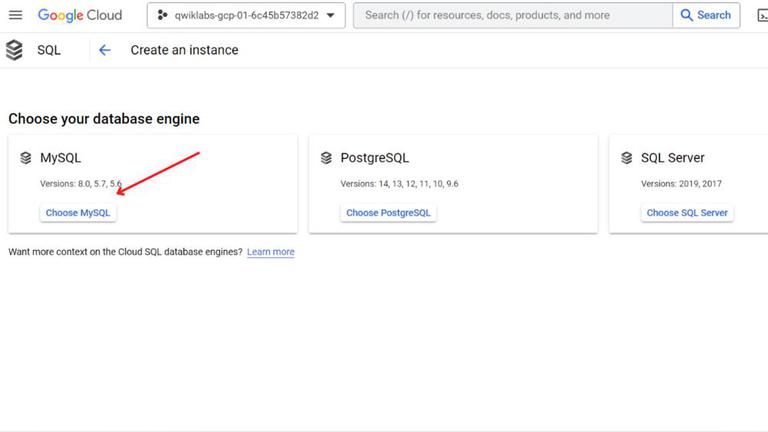Choose SQL Server as database engine
This screenshot has width=768, height=432.
coord(687,213)
